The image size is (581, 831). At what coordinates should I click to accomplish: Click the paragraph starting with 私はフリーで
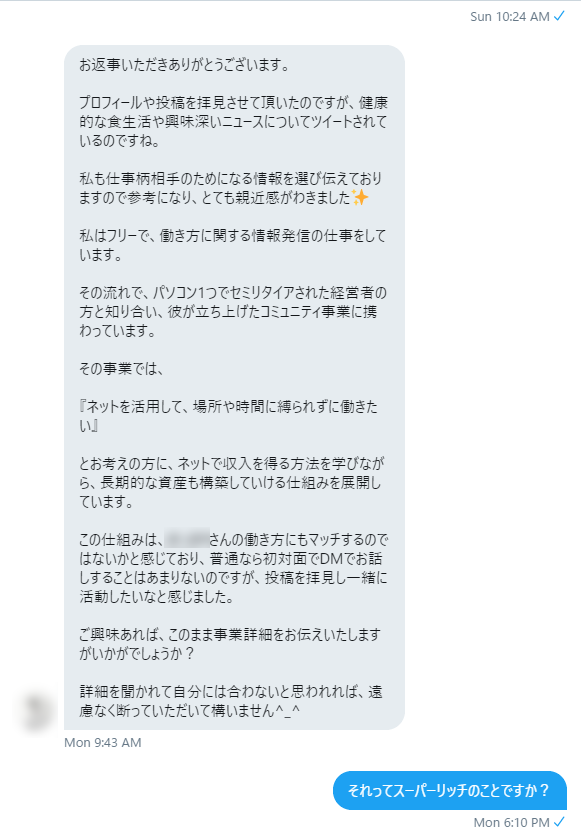click(233, 245)
